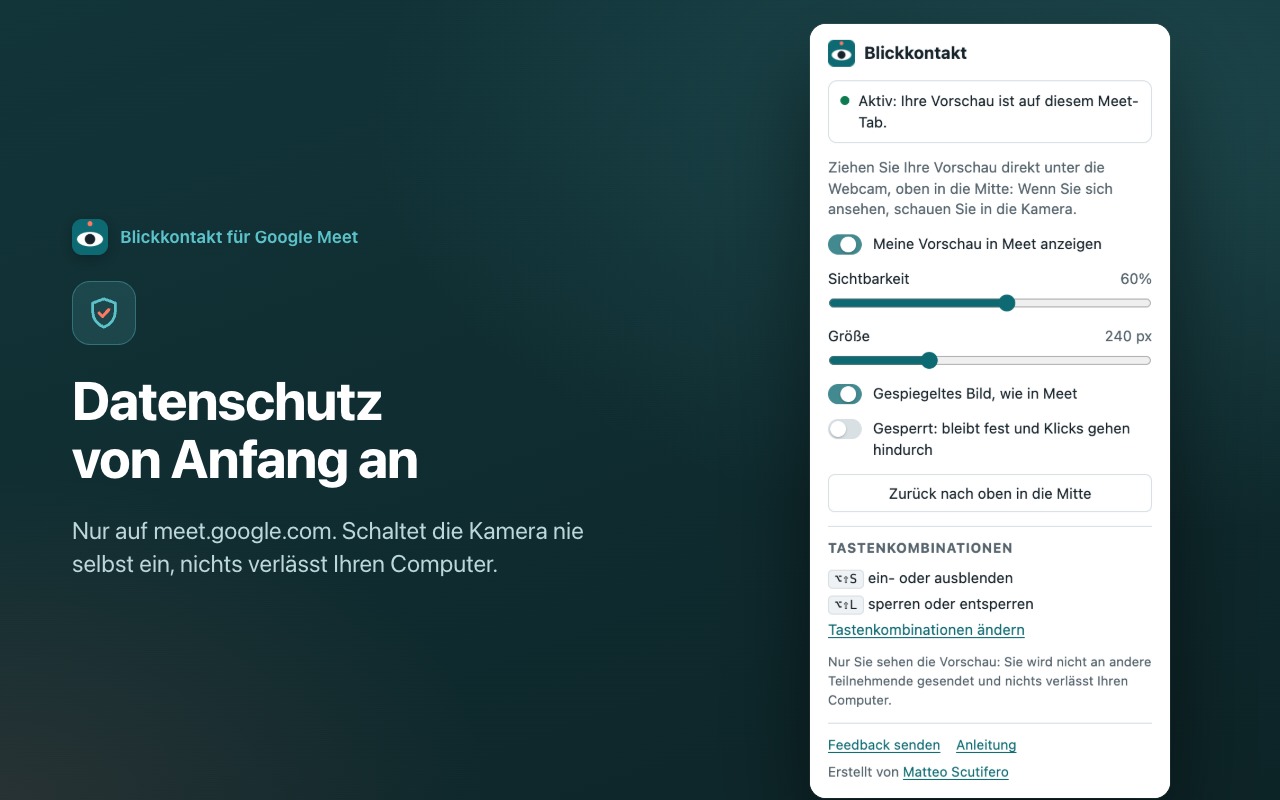The height and width of the screenshot is (800, 1280).
Task: Click the '60%' visibility value
Action: pos(1136,279)
